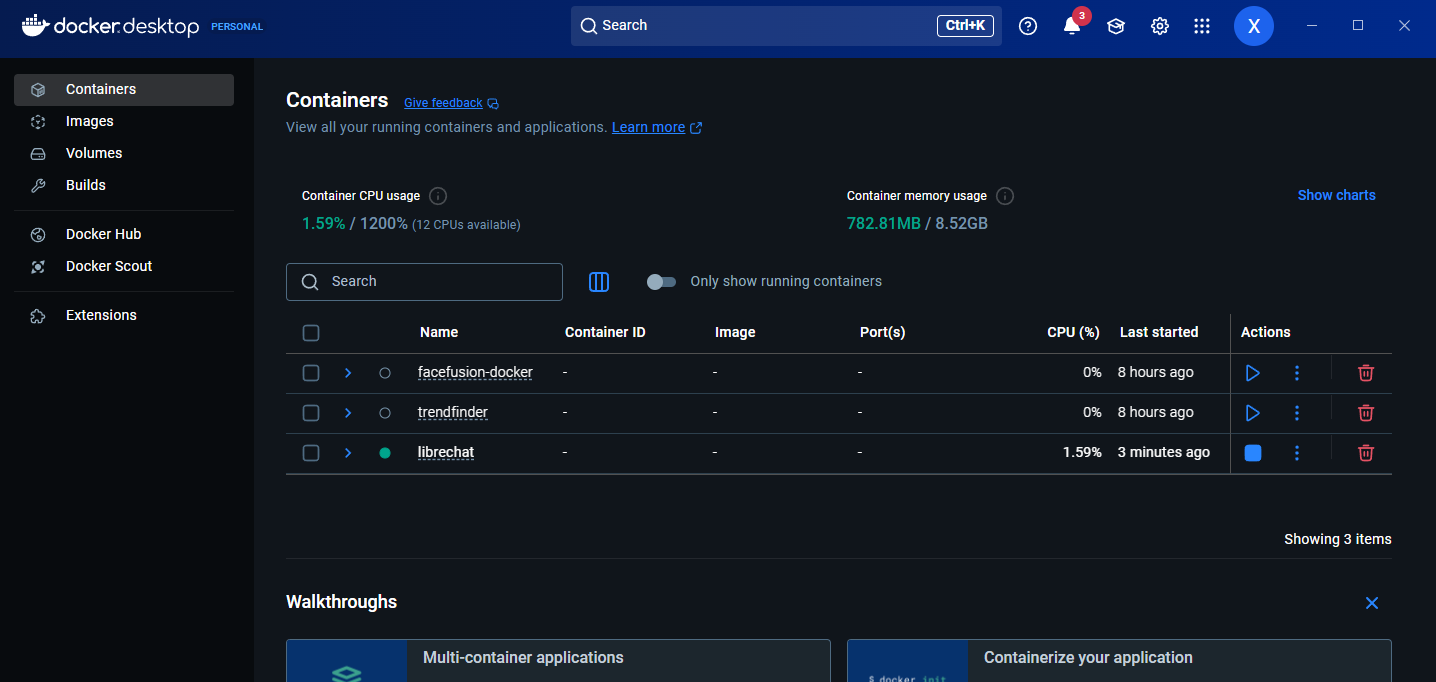Stop the librechat container

coord(1252,453)
